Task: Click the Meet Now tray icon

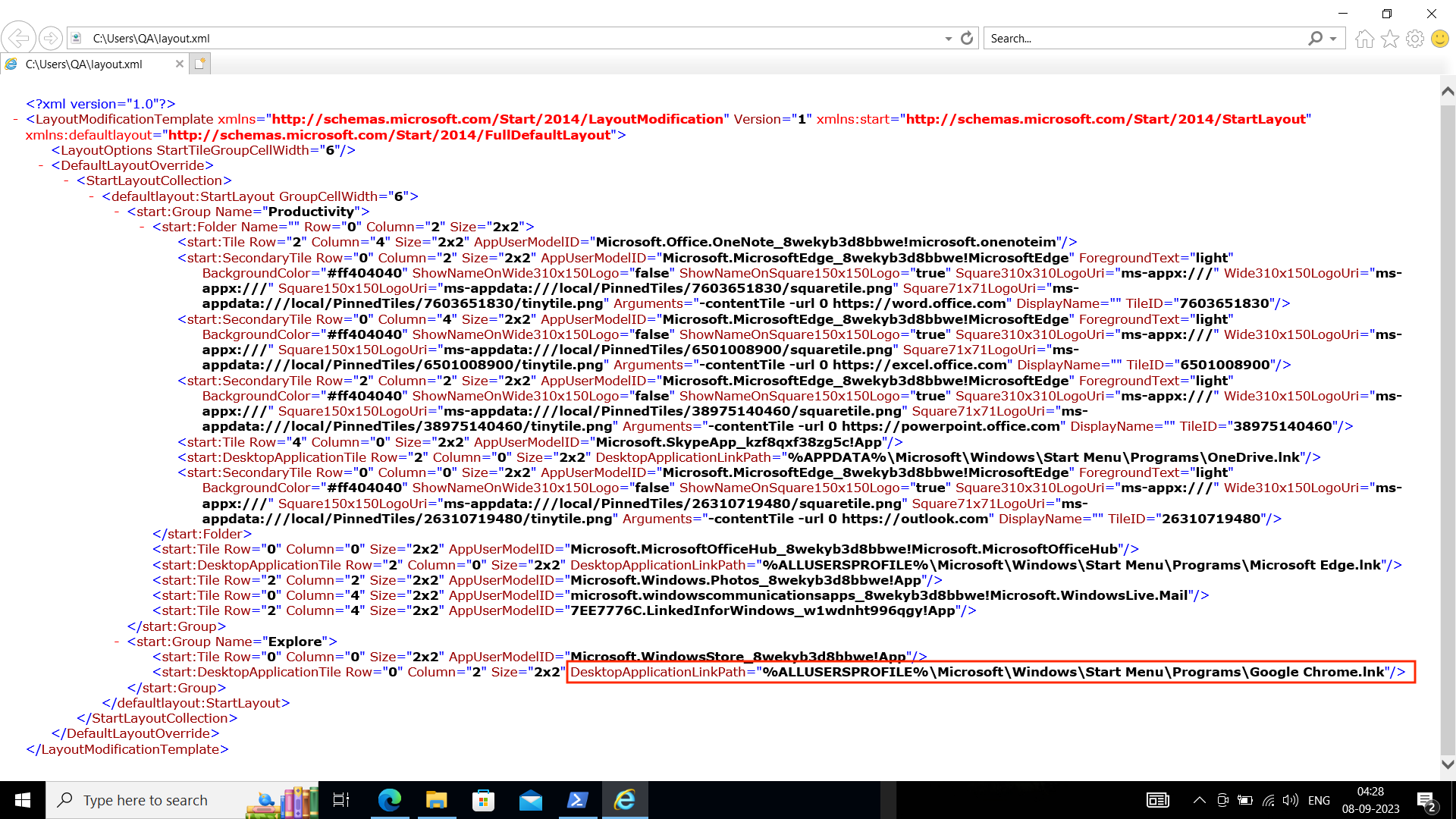Action: 1222,800
